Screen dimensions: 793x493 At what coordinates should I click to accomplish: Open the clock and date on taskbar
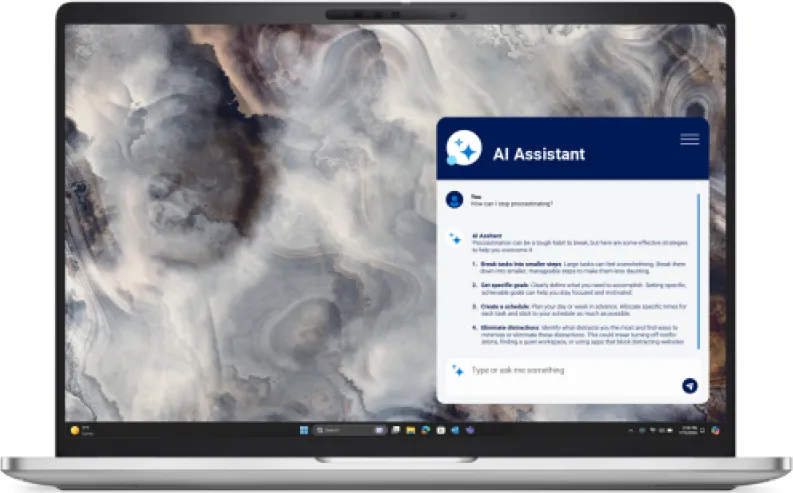[x=688, y=430]
